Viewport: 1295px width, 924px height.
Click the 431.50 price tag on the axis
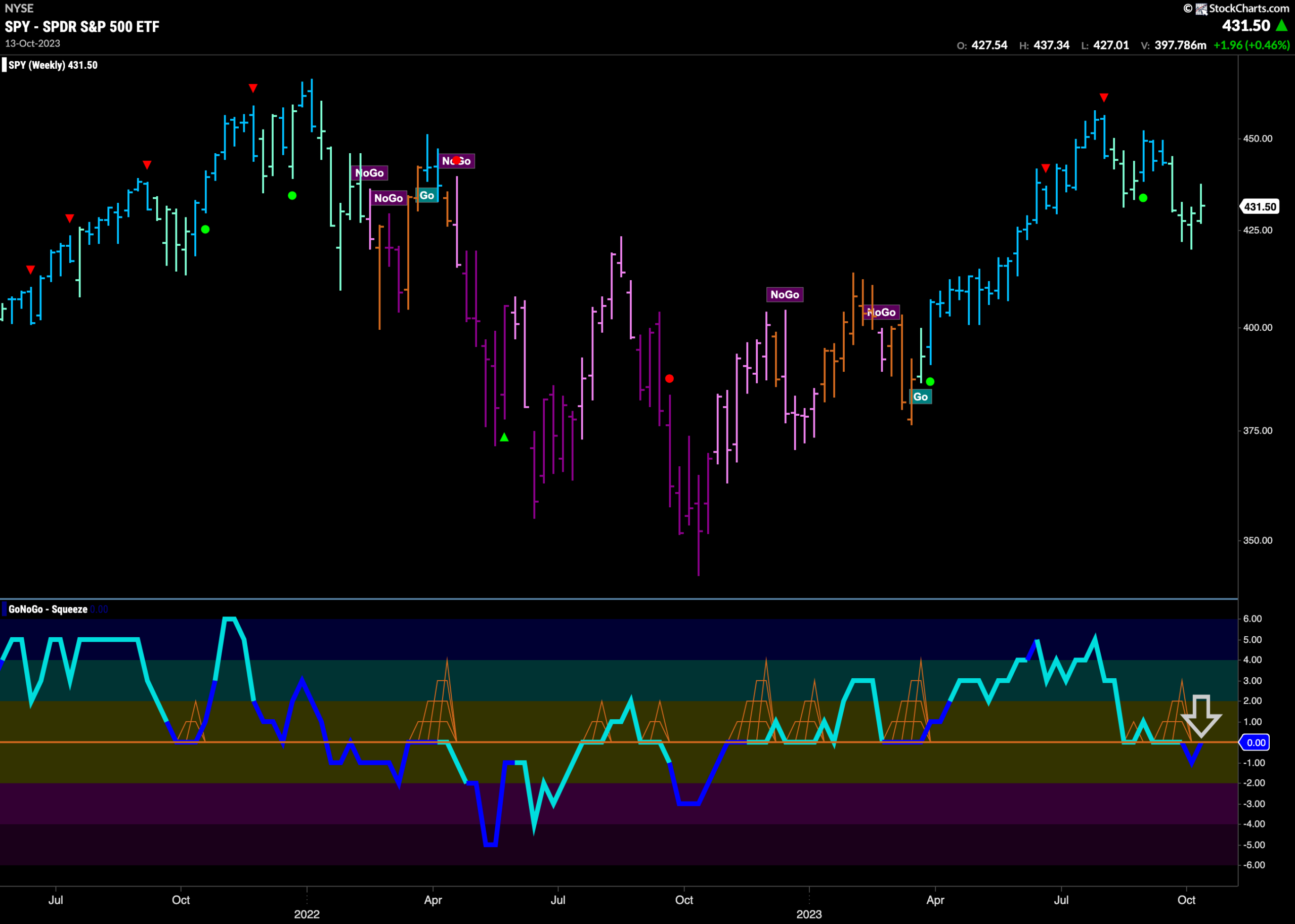click(1259, 206)
